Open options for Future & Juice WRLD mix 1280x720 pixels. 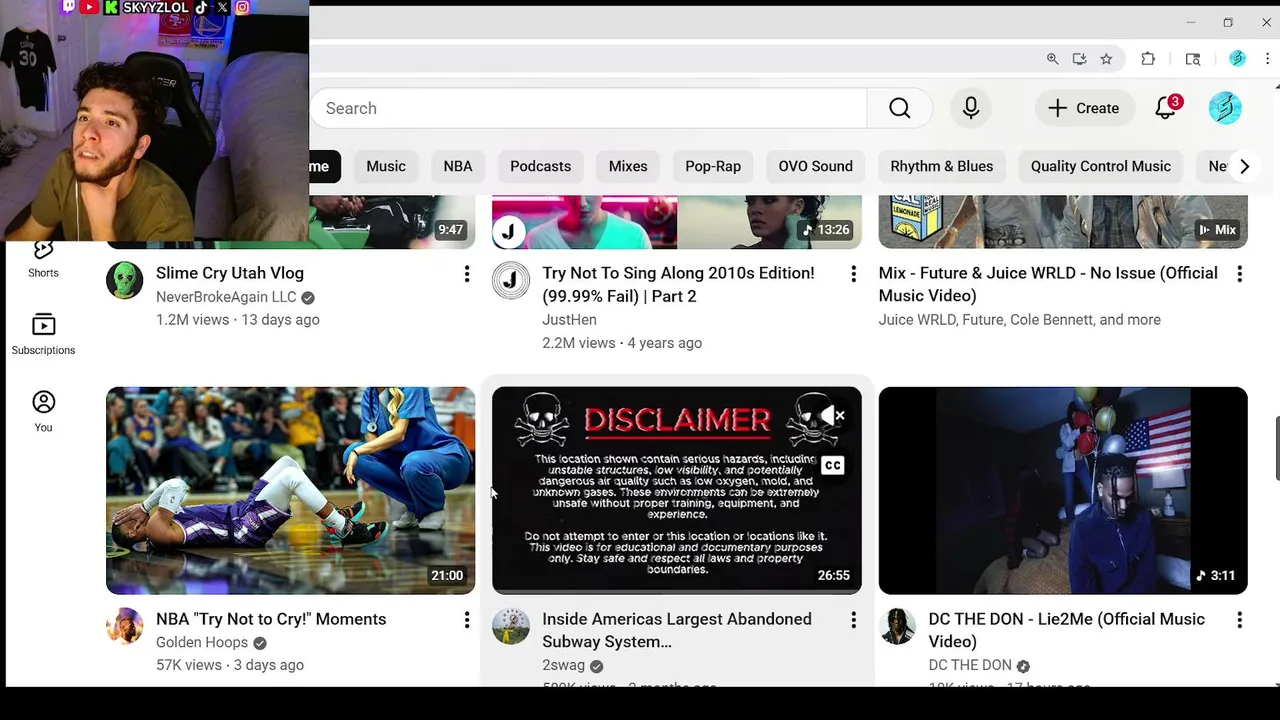coord(1239,273)
